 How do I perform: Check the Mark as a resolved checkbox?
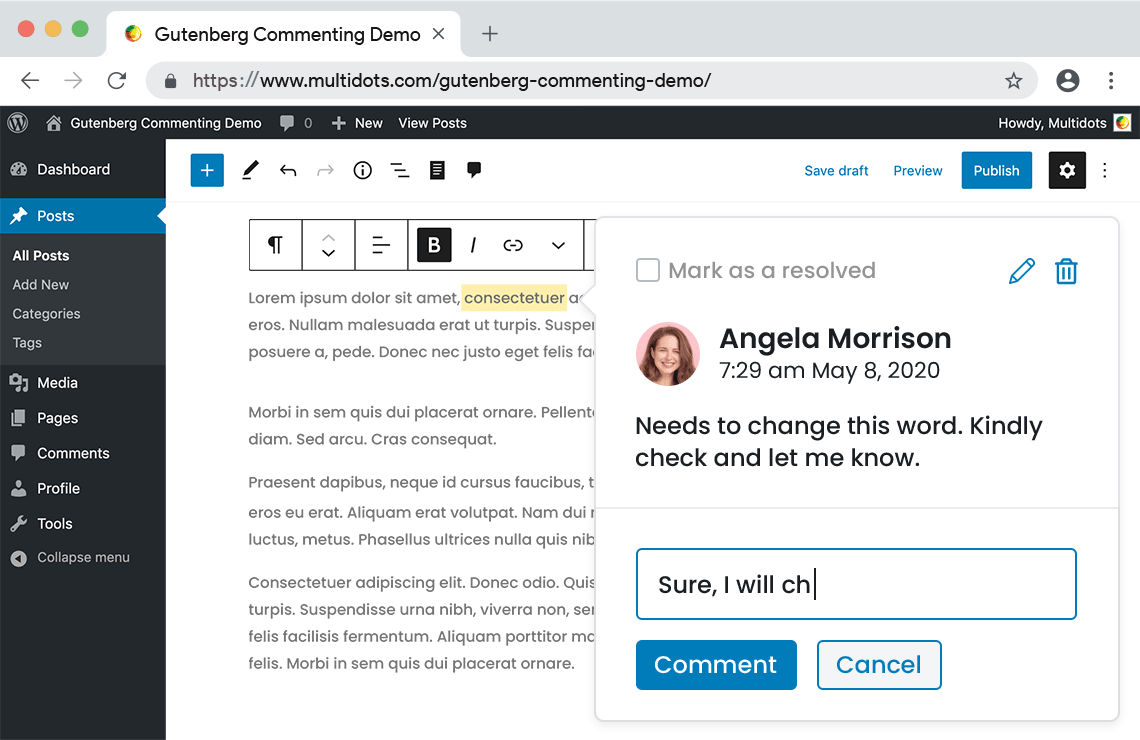(x=648, y=270)
